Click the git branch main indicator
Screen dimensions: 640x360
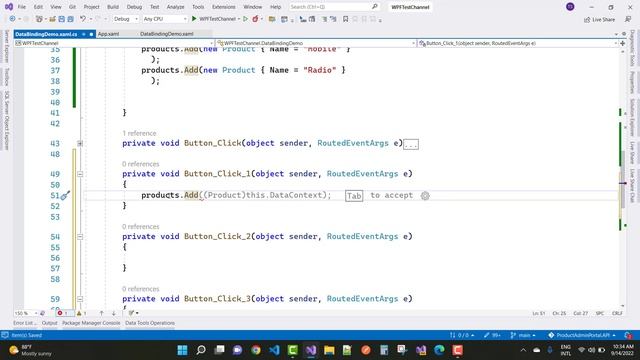coord(522,335)
